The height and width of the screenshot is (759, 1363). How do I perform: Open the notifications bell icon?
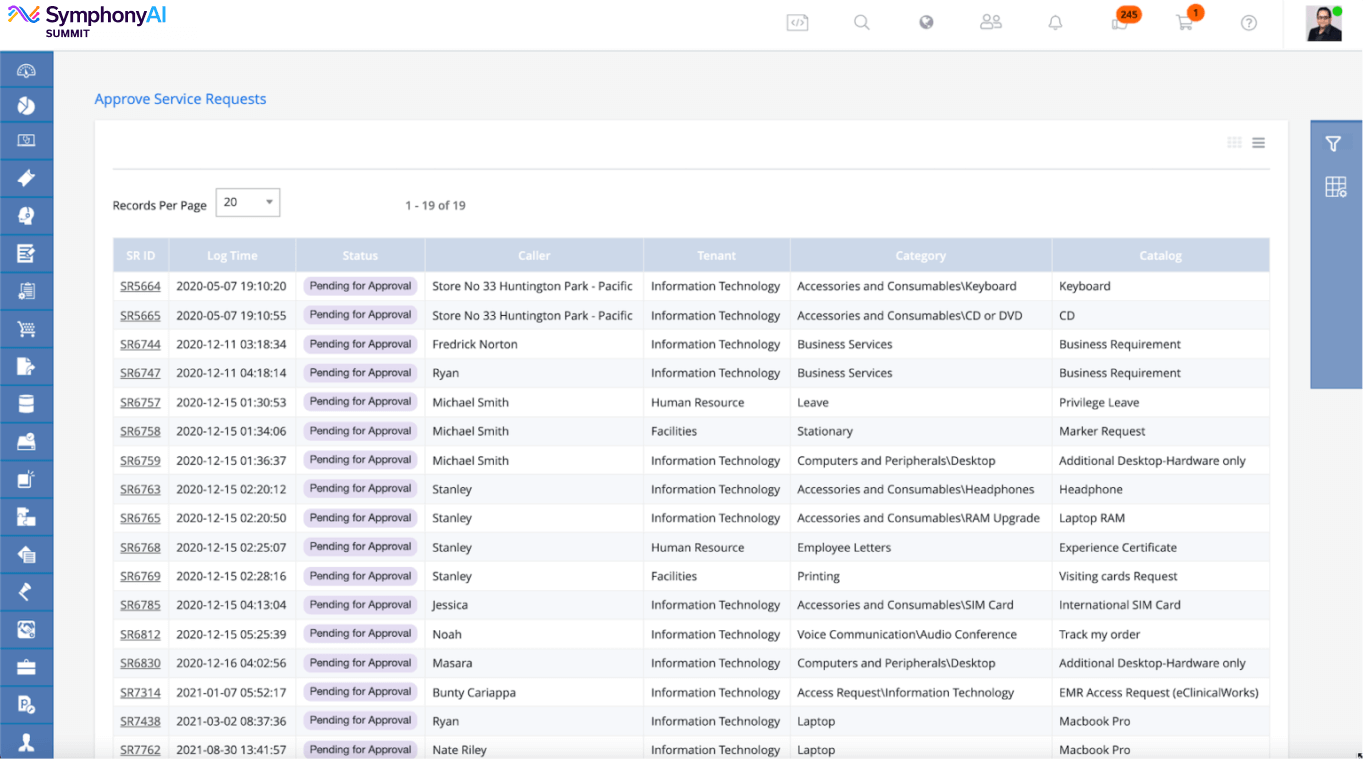point(1055,22)
